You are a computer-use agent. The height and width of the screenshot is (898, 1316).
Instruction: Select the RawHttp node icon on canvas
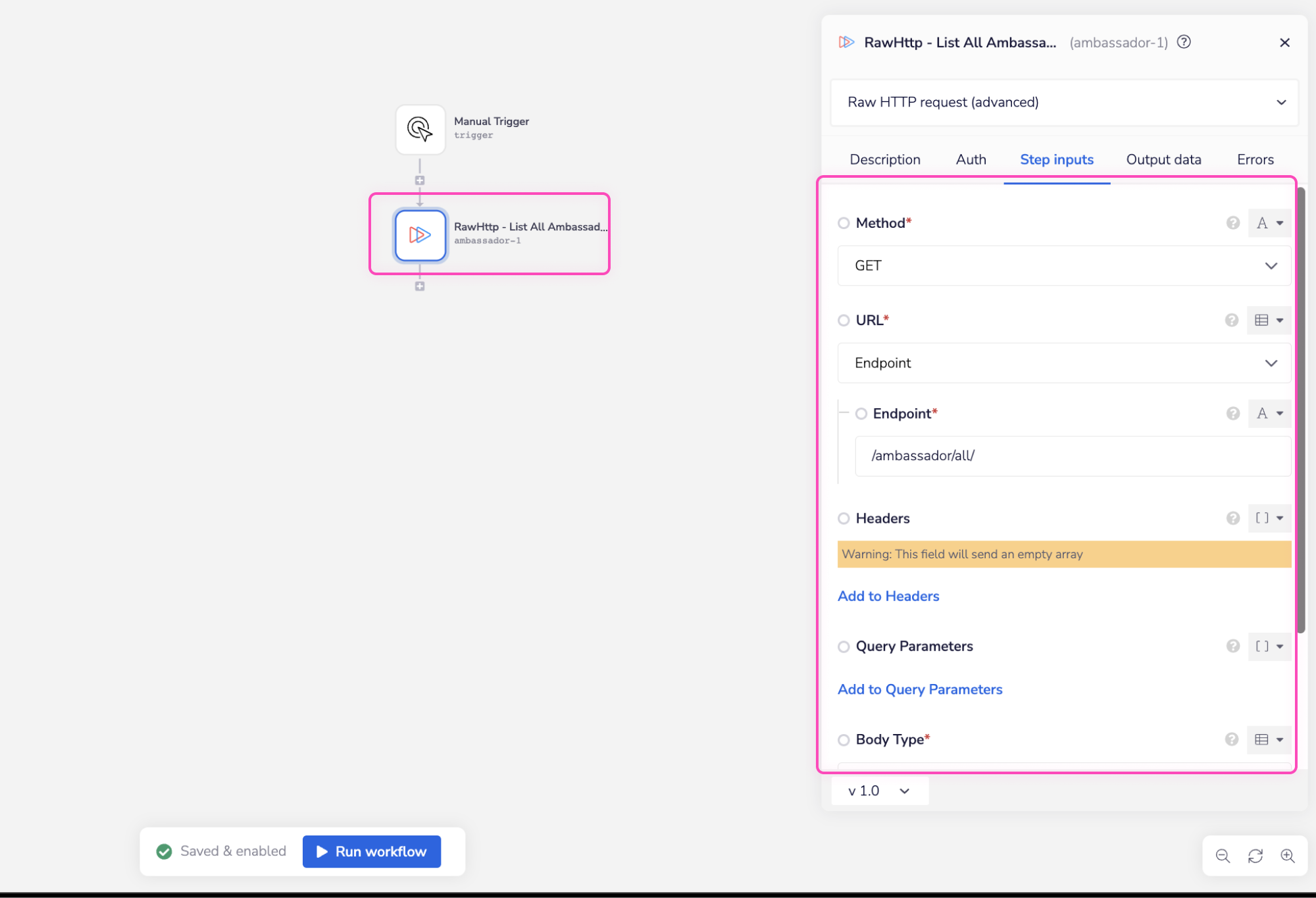click(x=420, y=235)
